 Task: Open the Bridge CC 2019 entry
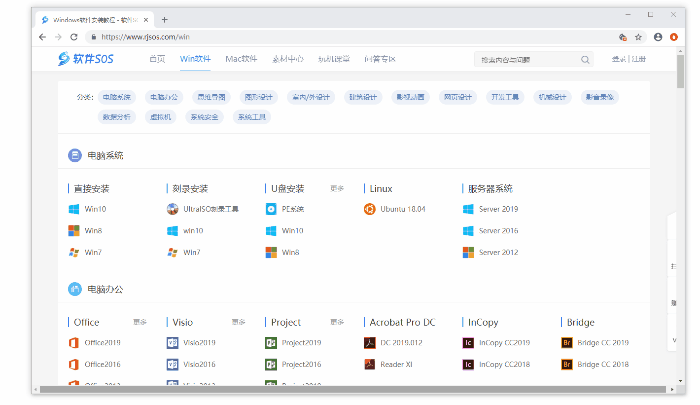[595, 342]
